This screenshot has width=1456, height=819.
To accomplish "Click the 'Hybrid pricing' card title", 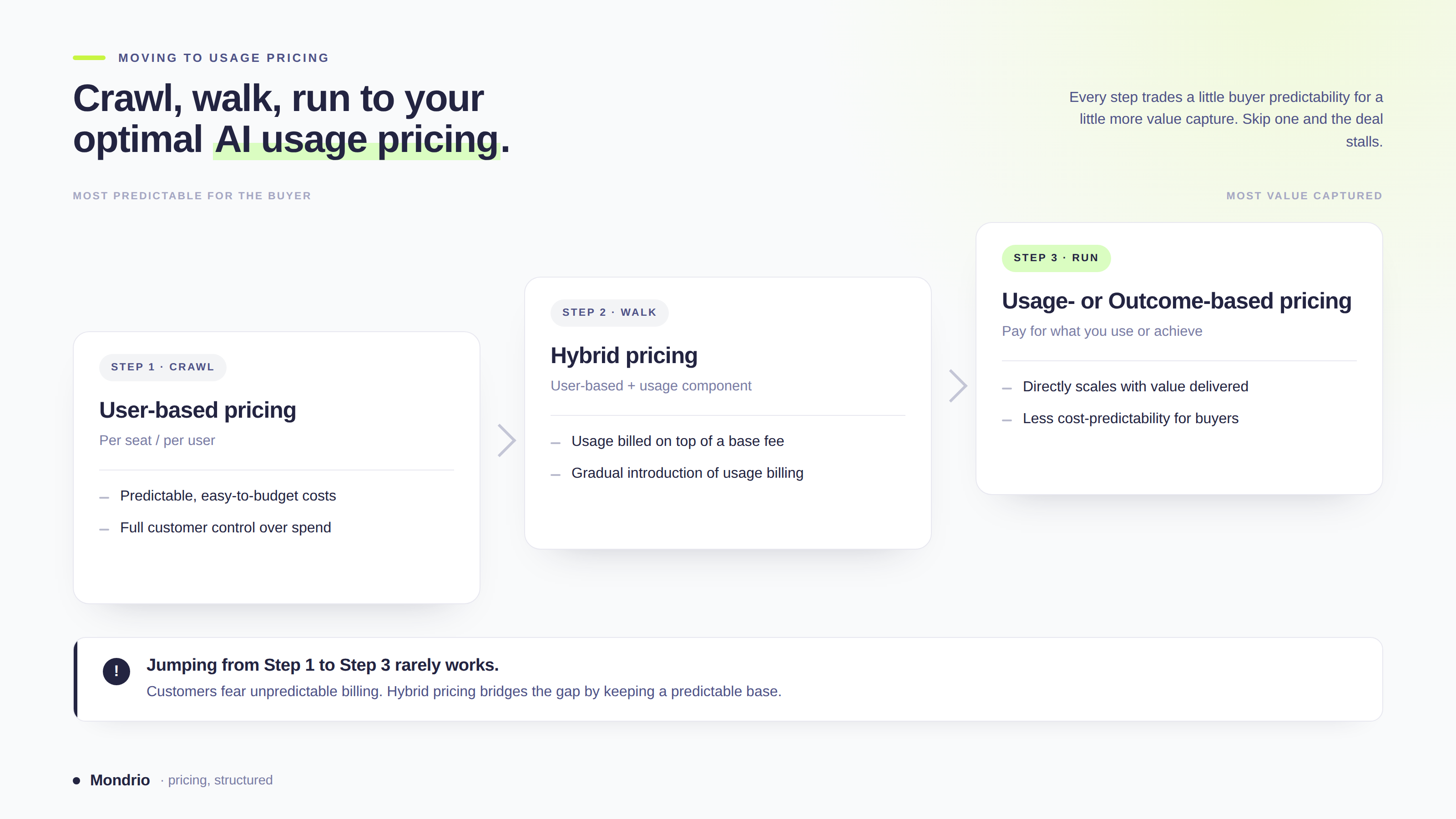I will (x=624, y=355).
